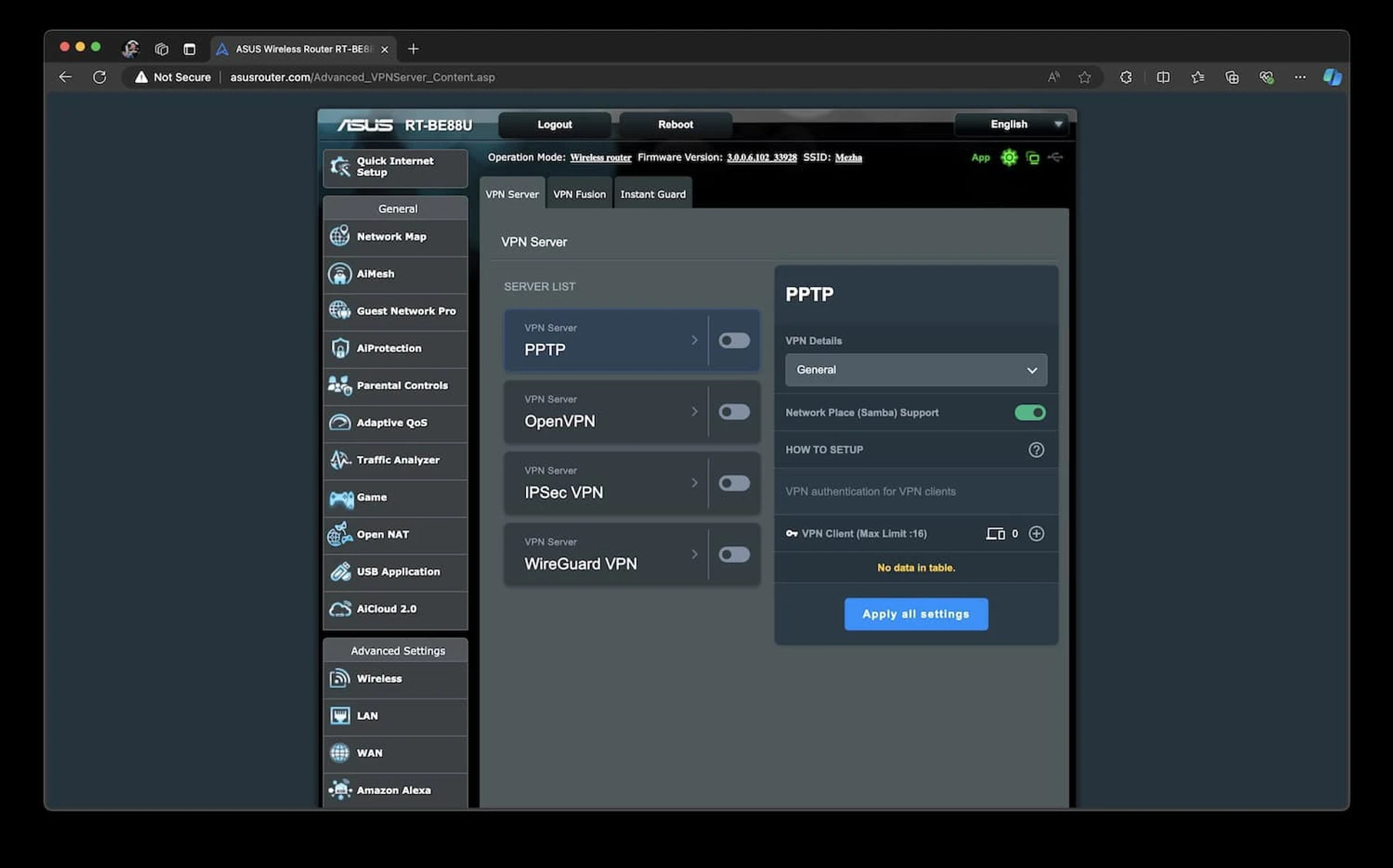Open browser split screen icon
This screenshot has height=868, width=1393.
[x=1163, y=77]
